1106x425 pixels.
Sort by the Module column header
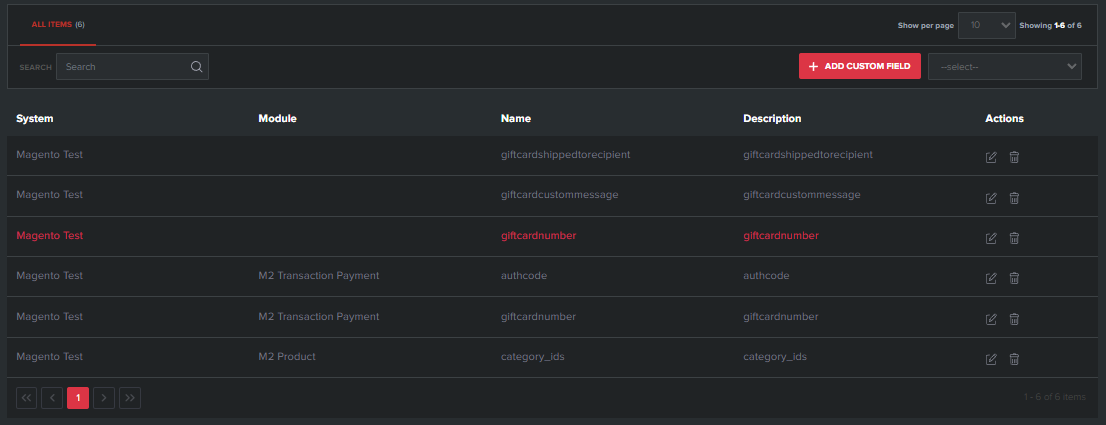pos(277,118)
